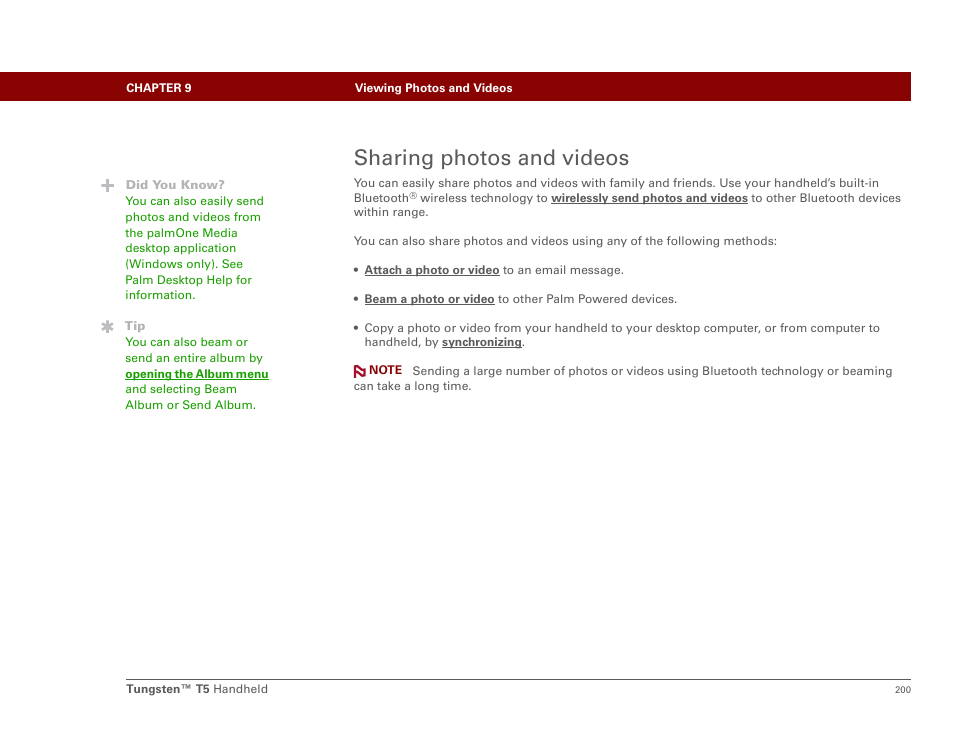
Task: Click 'the palmOne Media' sidebar line
Action: click(181, 233)
